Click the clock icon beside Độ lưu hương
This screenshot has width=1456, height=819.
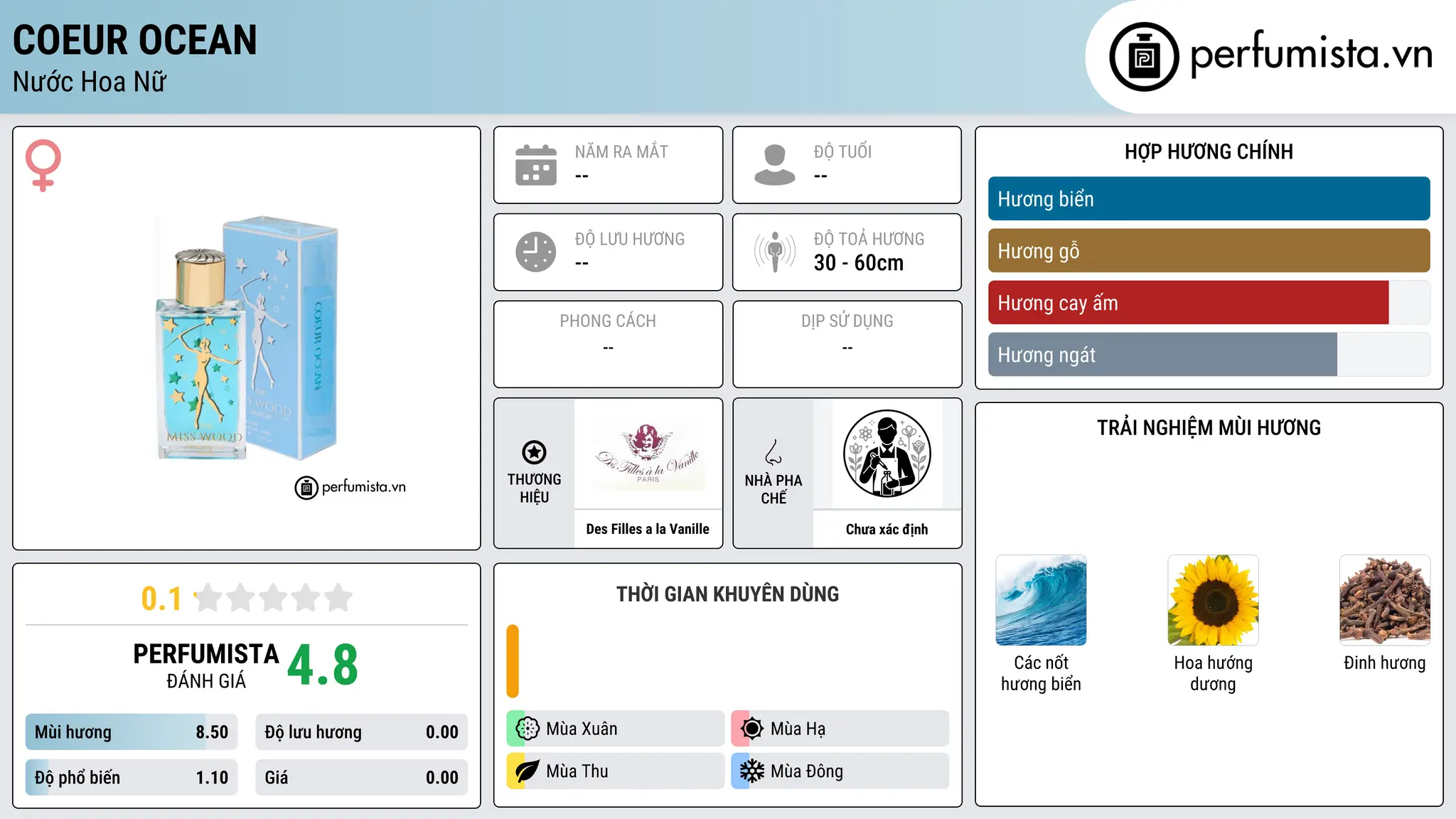coord(536,252)
